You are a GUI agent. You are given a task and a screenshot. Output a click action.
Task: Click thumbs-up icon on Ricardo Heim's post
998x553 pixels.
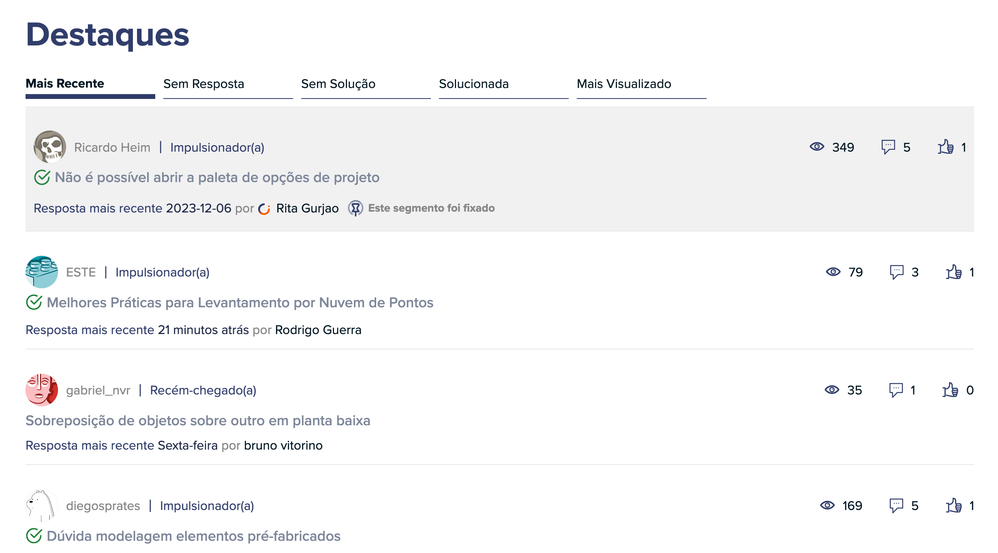tap(945, 147)
